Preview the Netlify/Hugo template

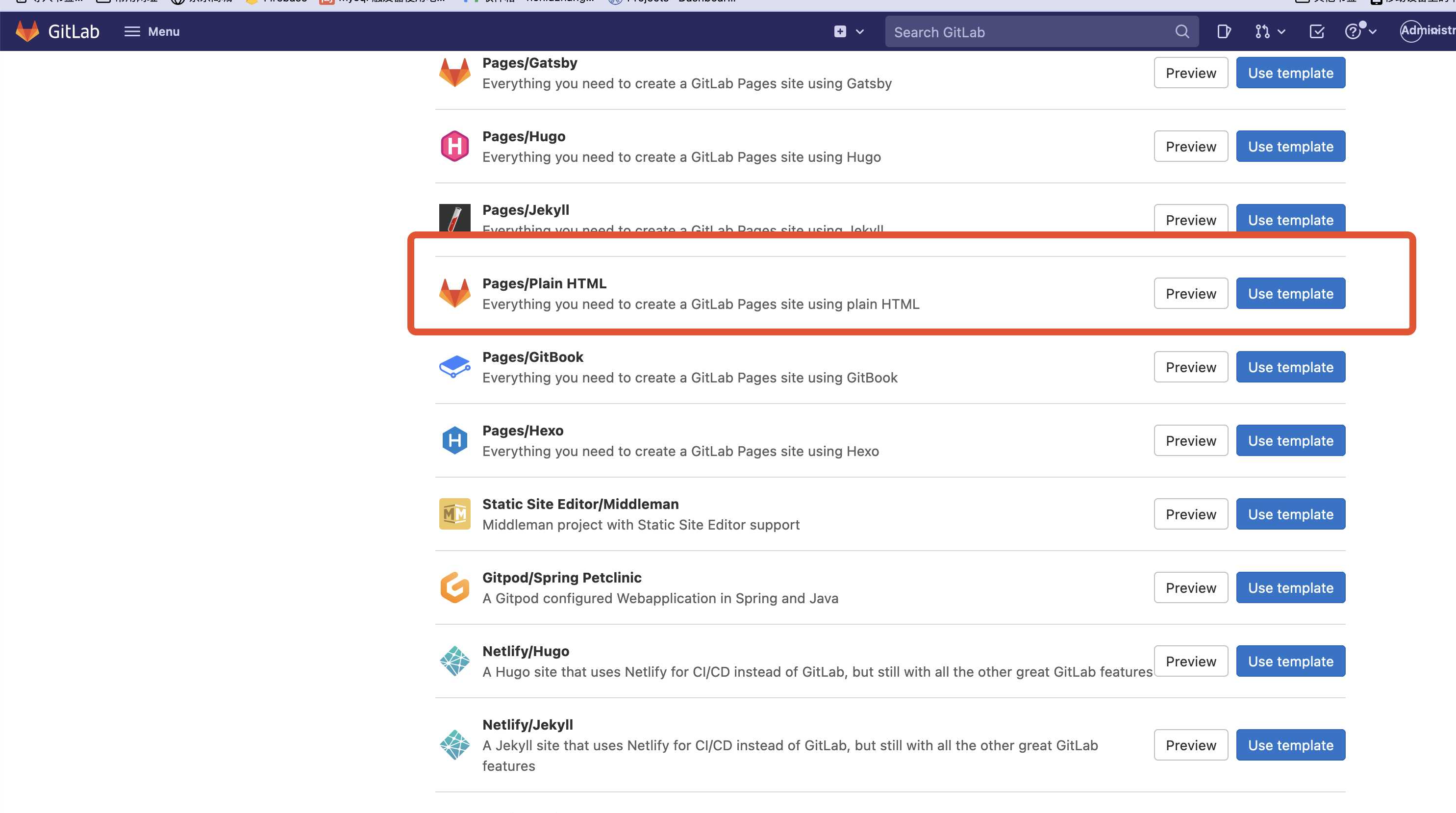click(x=1190, y=661)
